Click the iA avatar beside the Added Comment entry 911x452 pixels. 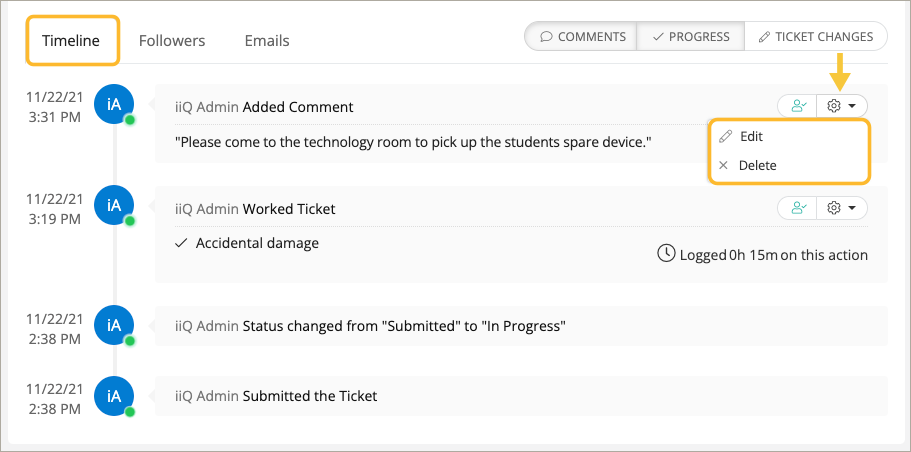click(113, 103)
